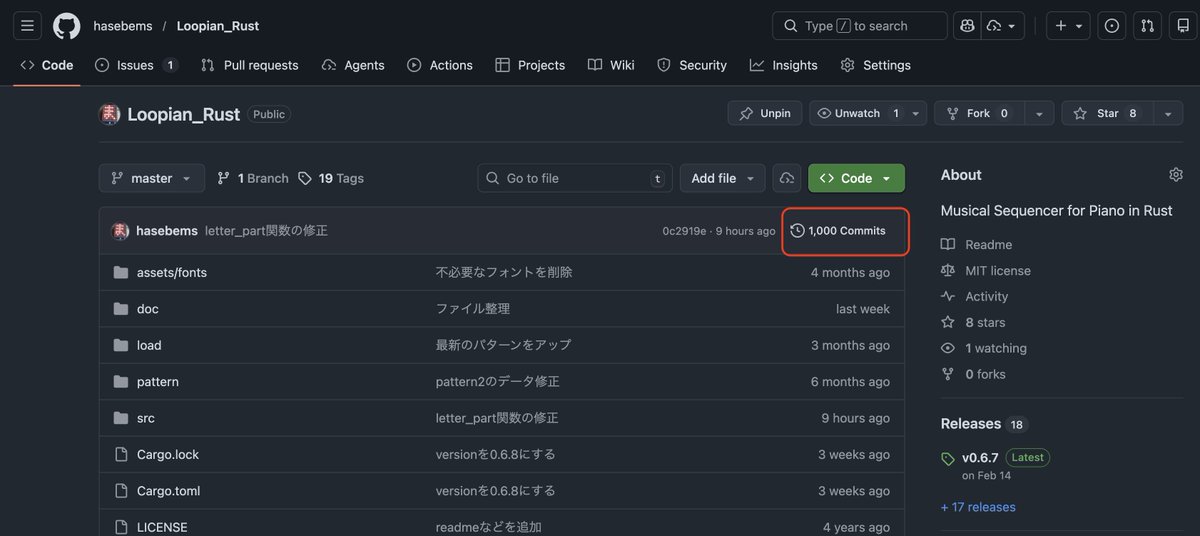The height and width of the screenshot is (536, 1200).
Task: Click the cloud download icon next to Add file
Action: 787,178
